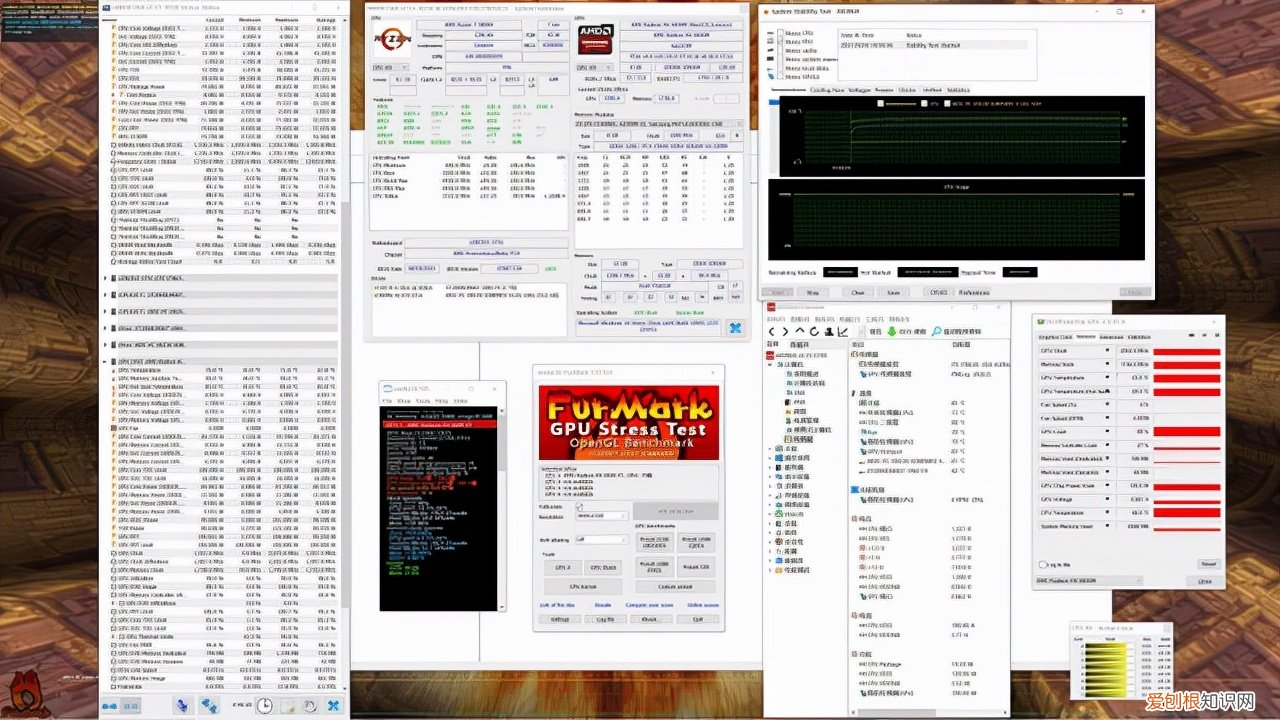Enable the Fullscreen checkbox in FurMark
This screenshot has width=1280, height=720.
pyautogui.click(x=579, y=506)
